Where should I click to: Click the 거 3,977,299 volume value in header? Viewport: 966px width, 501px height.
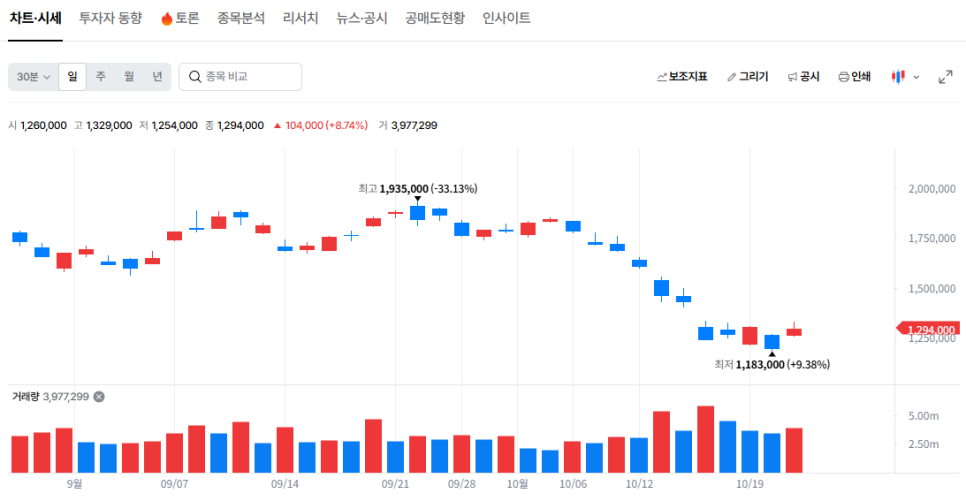(x=408, y=126)
